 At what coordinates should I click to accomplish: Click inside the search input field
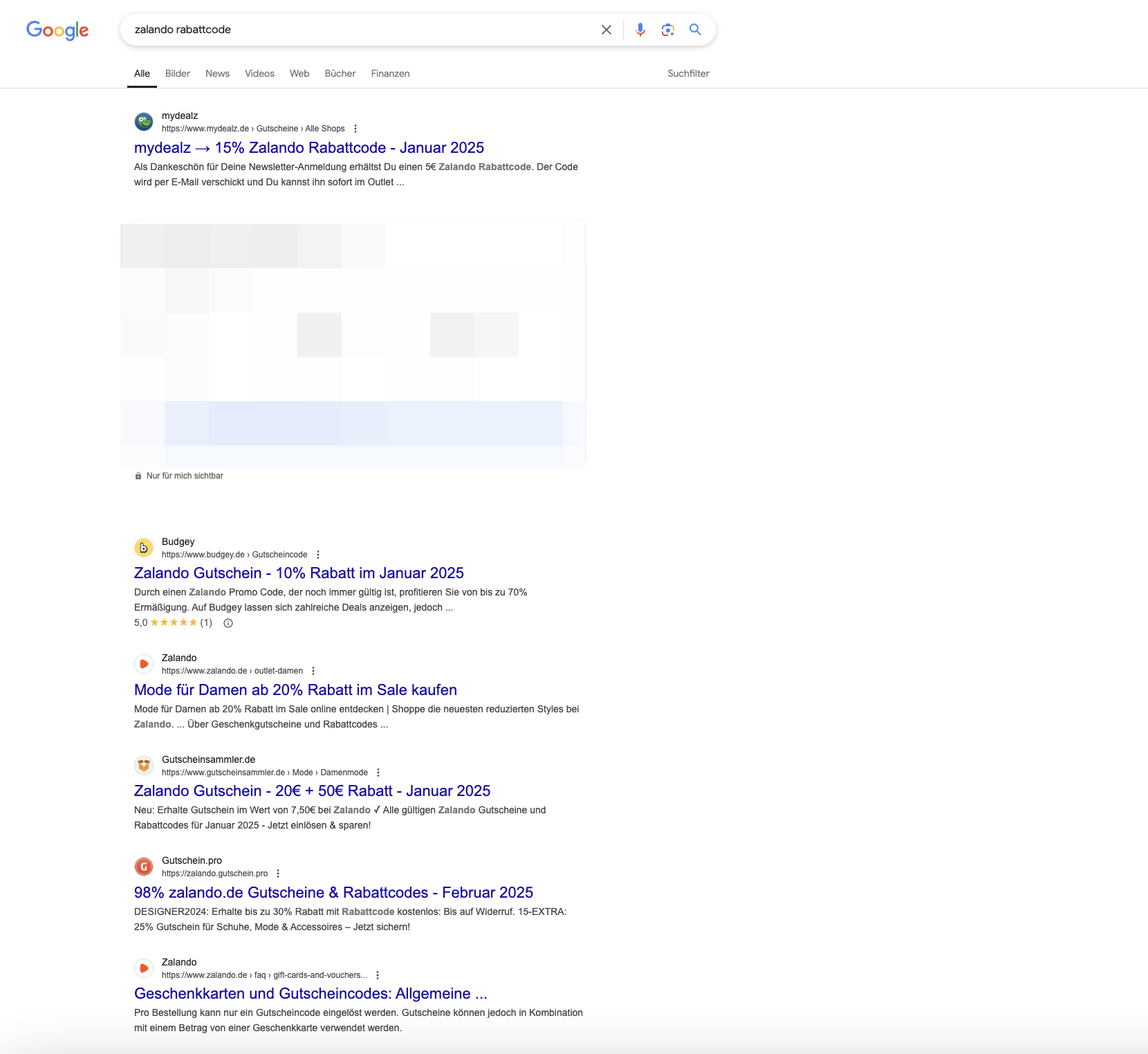click(346, 29)
